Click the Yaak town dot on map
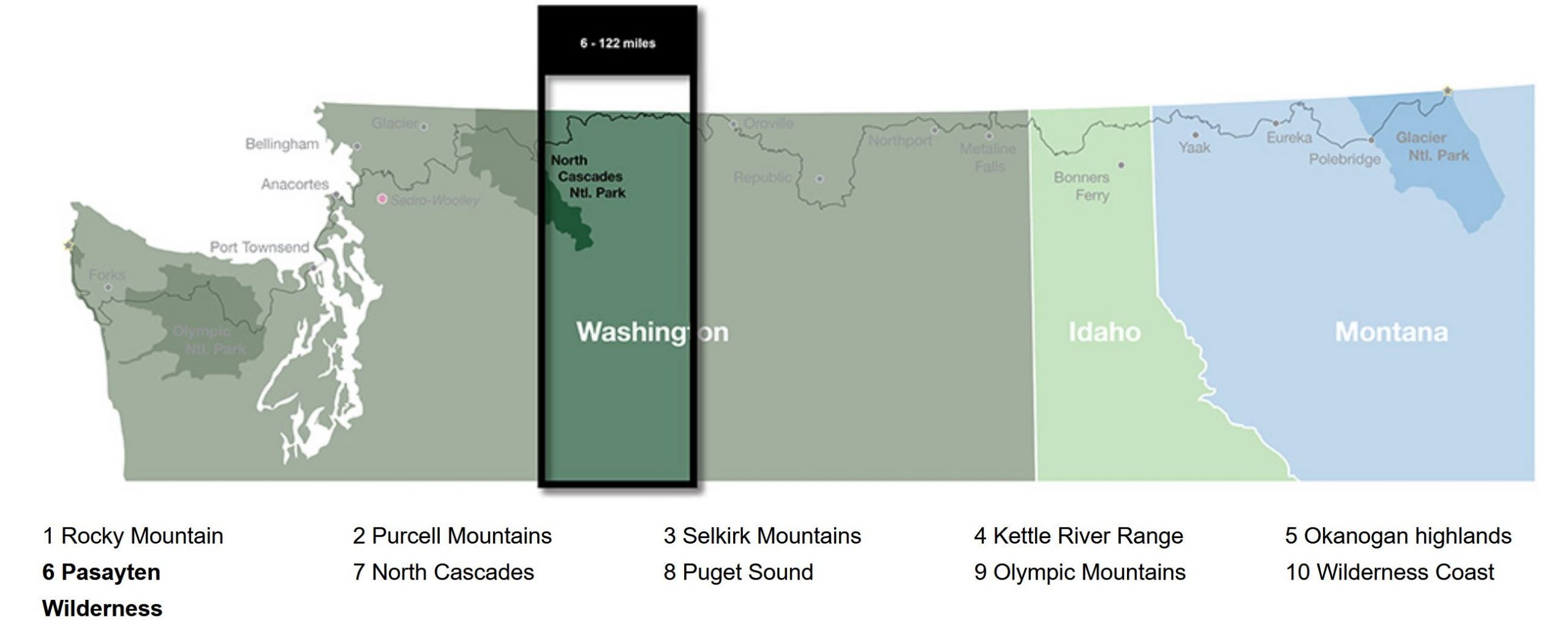Image resolution: width=1568 pixels, height=641 pixels. coord(1195,134)
